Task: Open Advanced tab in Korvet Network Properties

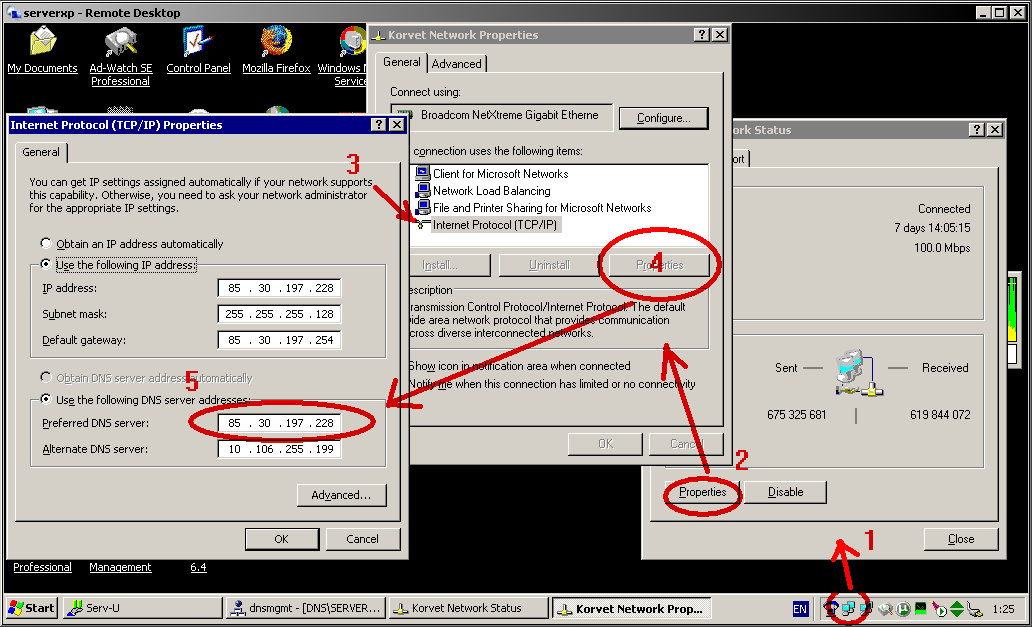Action: tap(457, 64)
